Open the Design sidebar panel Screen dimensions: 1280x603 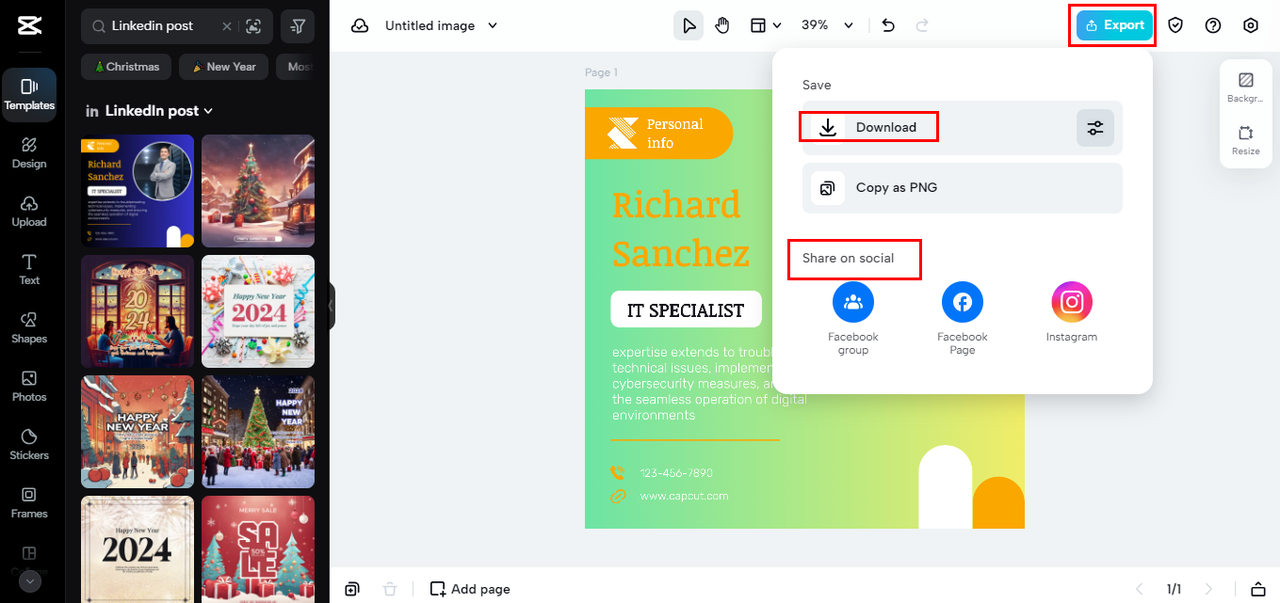pyautogui.click(x=29, y=153)
